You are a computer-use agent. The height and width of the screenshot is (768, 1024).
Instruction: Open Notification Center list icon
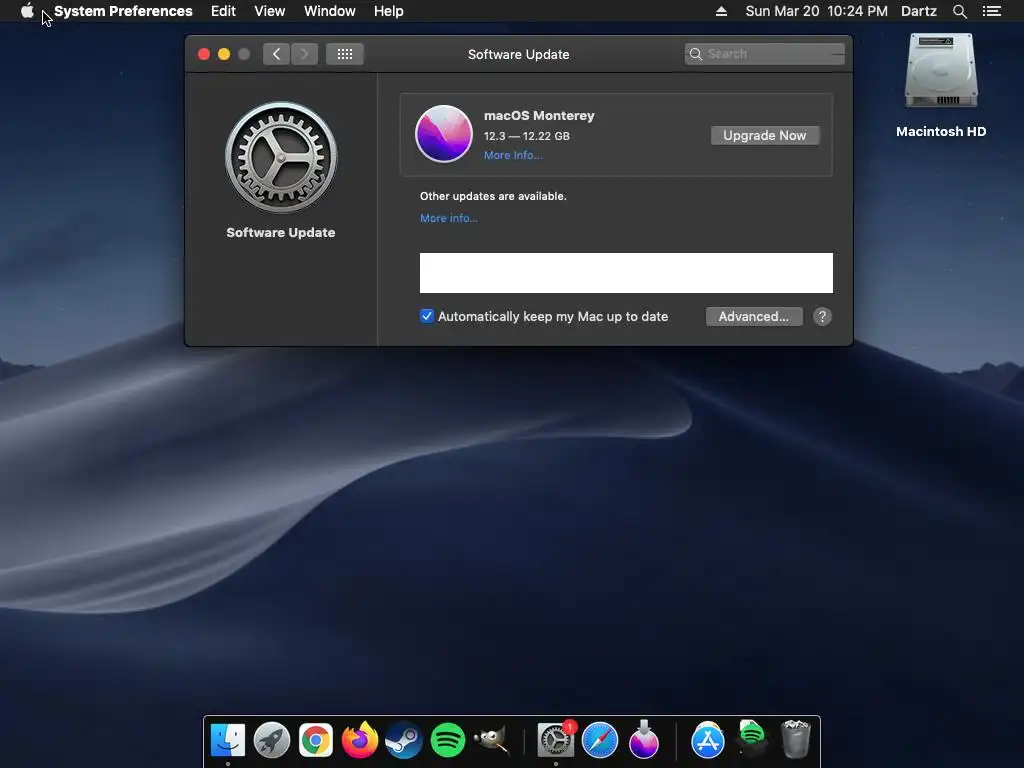(x=991, y=11)
